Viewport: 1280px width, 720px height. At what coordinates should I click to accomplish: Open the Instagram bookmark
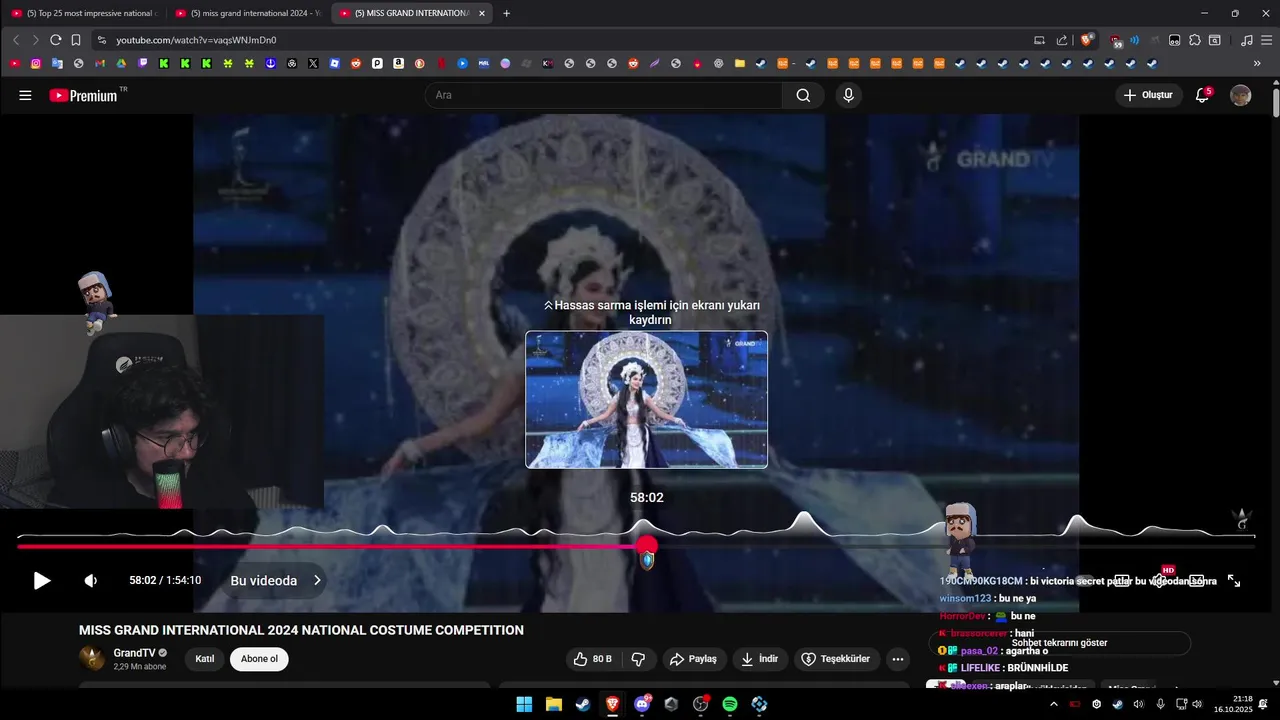(36, 63)
